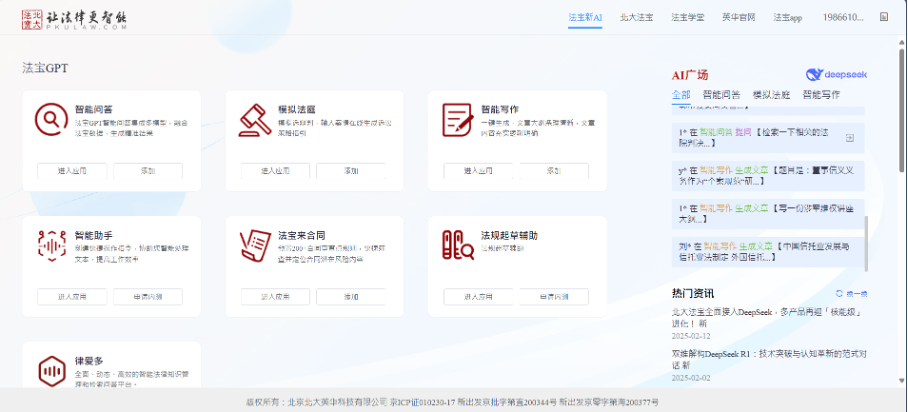Click 添加 on the 模拟法庭 card
Screen dimensions: 908x412
351,171
